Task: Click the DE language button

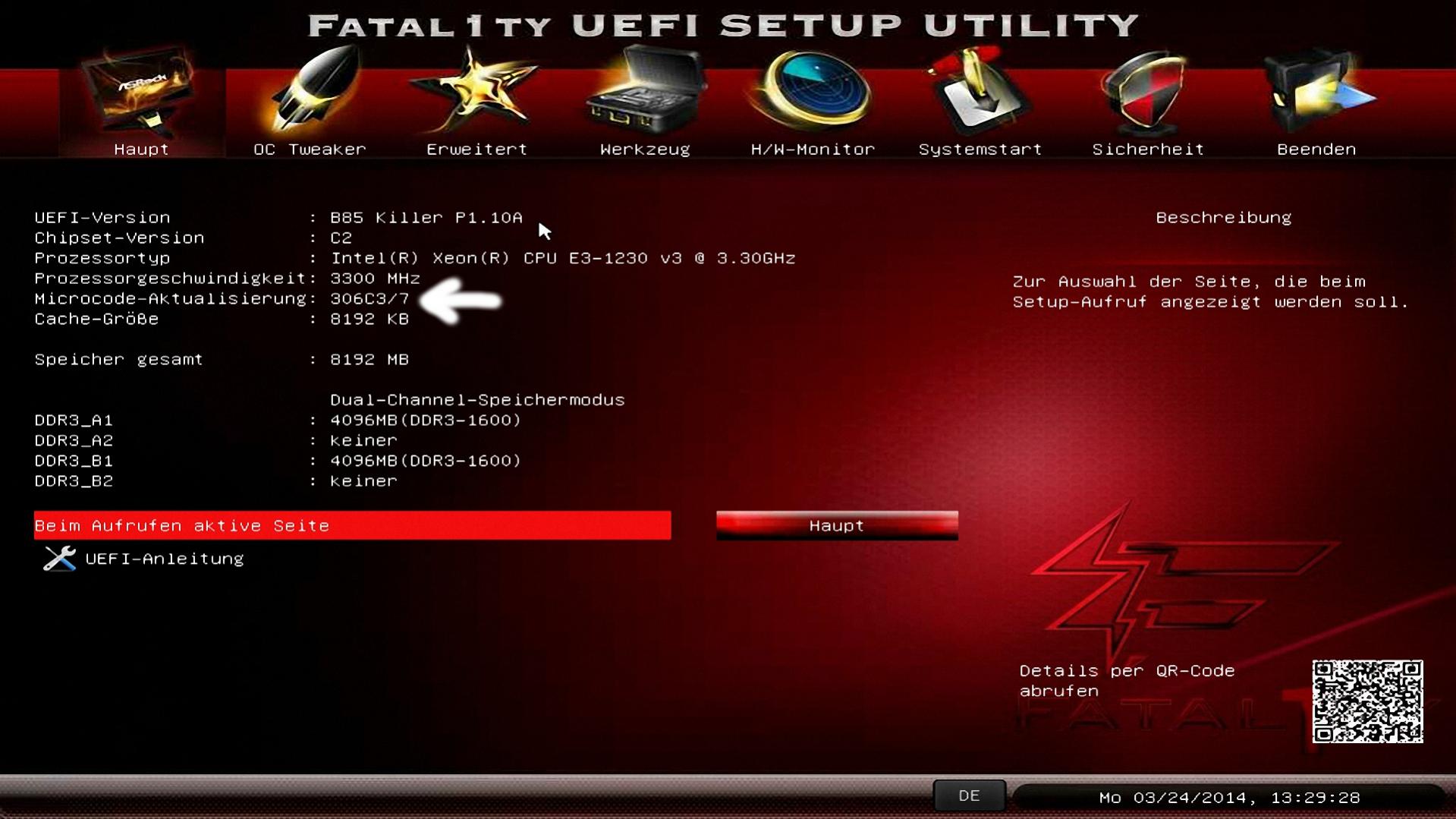Action: 969,795
